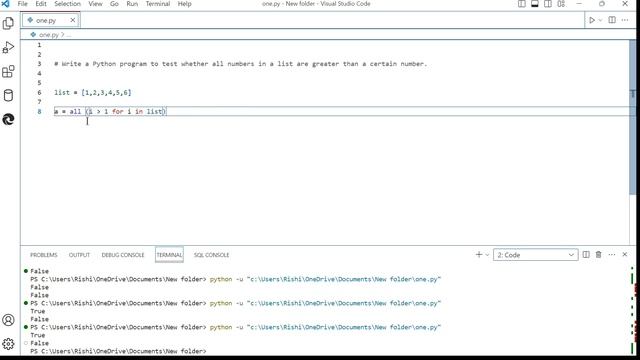Switch to the SQL Console tab
Image resolution: width=640 pixels, height=360 pixels.
pos(211,255)
